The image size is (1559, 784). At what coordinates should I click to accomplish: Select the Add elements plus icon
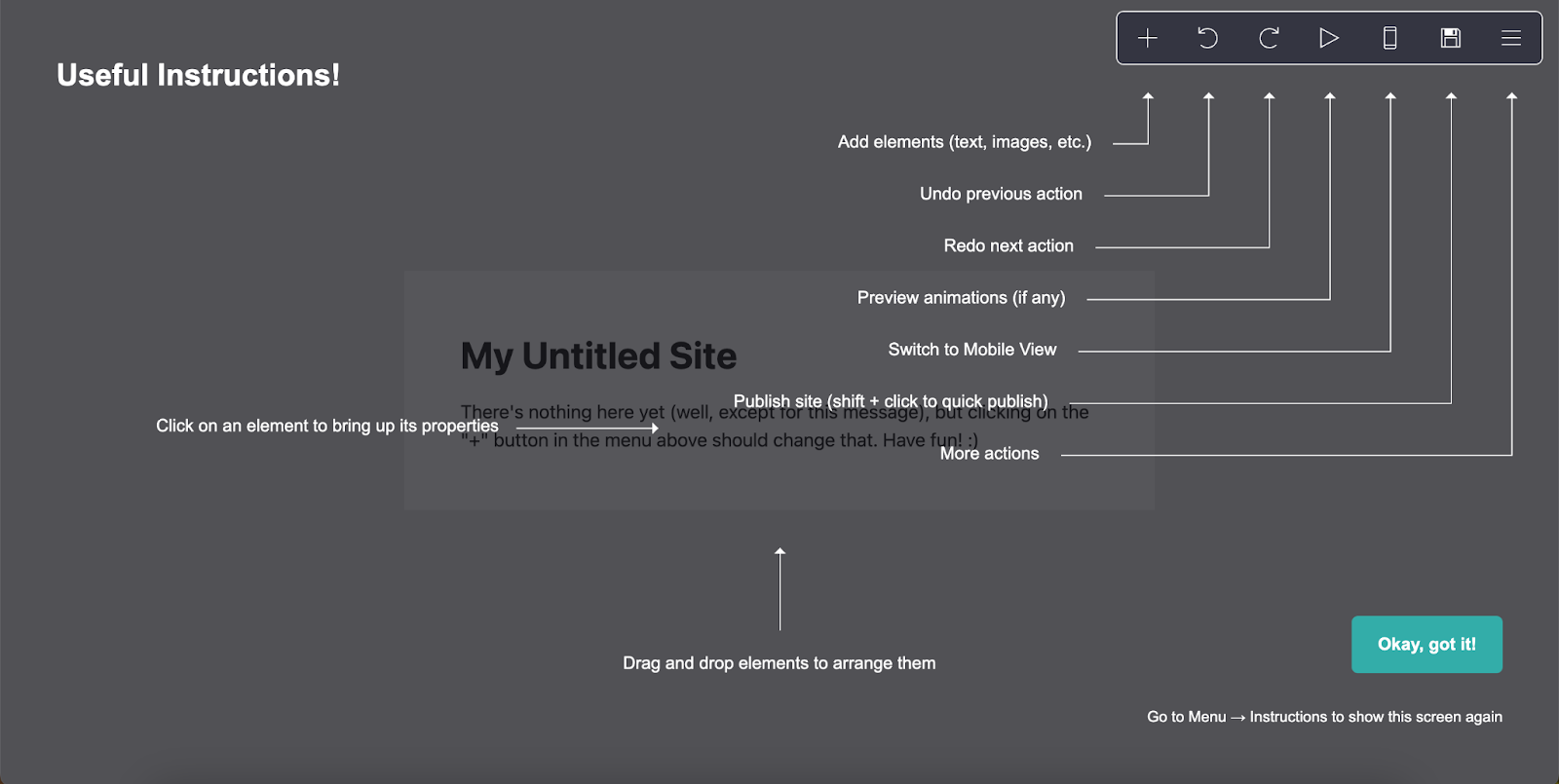coord(1148,38)
